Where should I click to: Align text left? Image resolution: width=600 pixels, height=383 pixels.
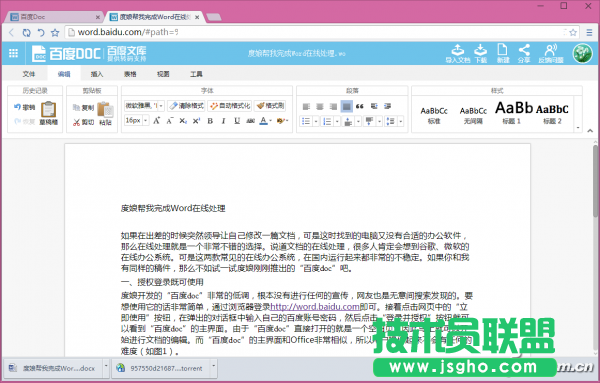(x=306, y=106)
